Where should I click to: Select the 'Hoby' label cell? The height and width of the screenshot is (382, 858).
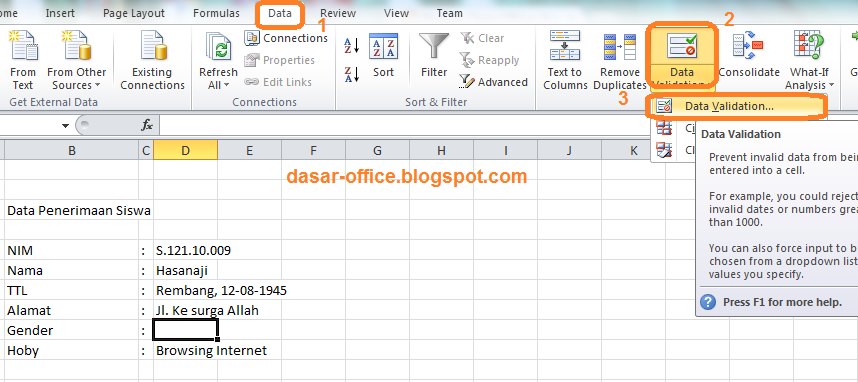tap(72, 350)
